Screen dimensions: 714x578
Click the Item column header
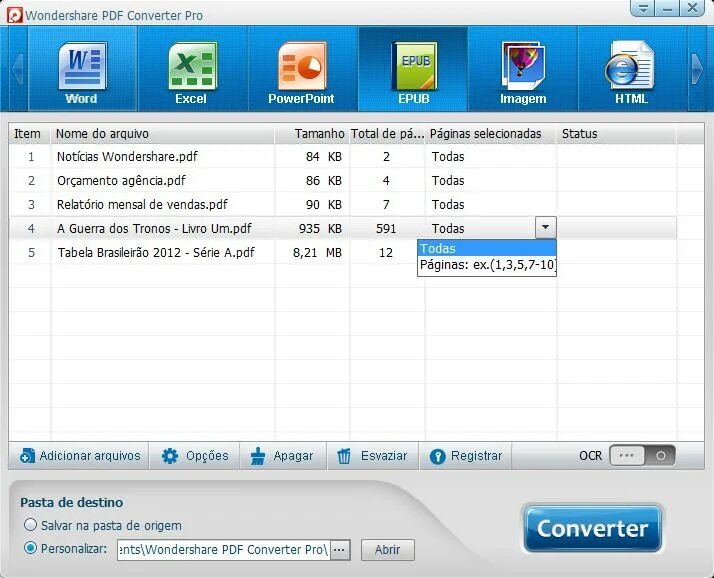(x=30, y=133)
